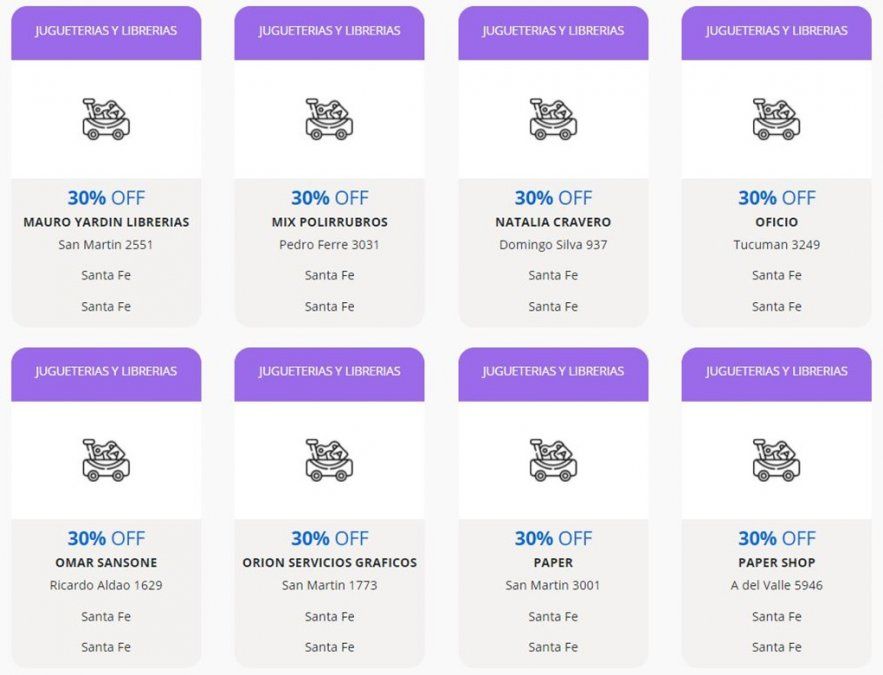Click the toy cart icon above Mauro Yardin Librerias
Viewport: 883px width, 675px height.
106,119
